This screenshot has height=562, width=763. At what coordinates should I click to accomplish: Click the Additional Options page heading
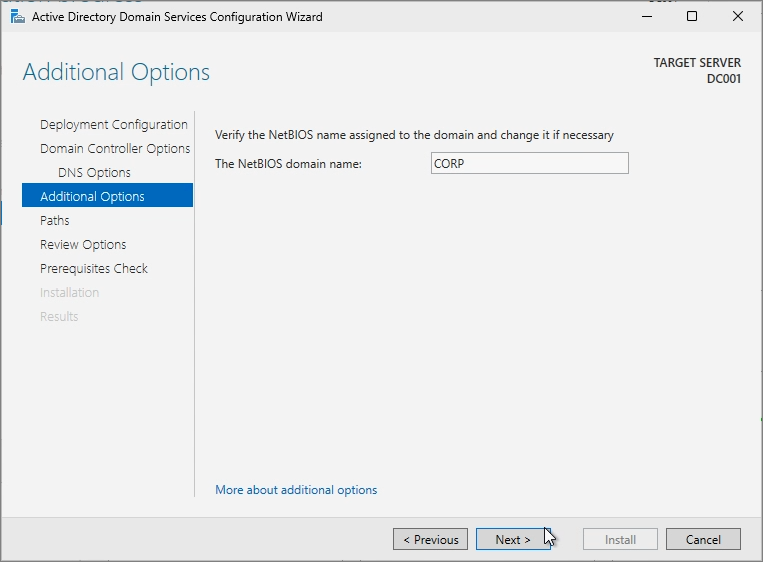tap(116, 72)
